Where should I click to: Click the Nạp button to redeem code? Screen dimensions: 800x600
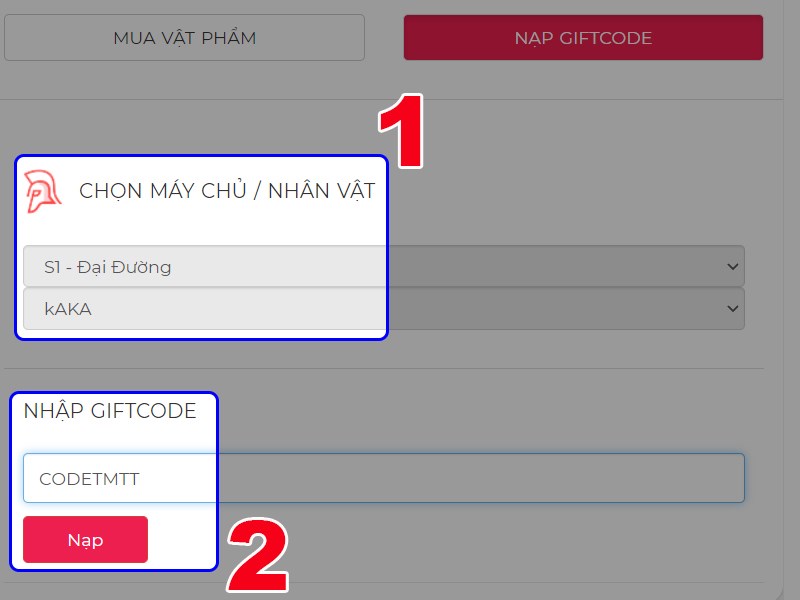84,539
